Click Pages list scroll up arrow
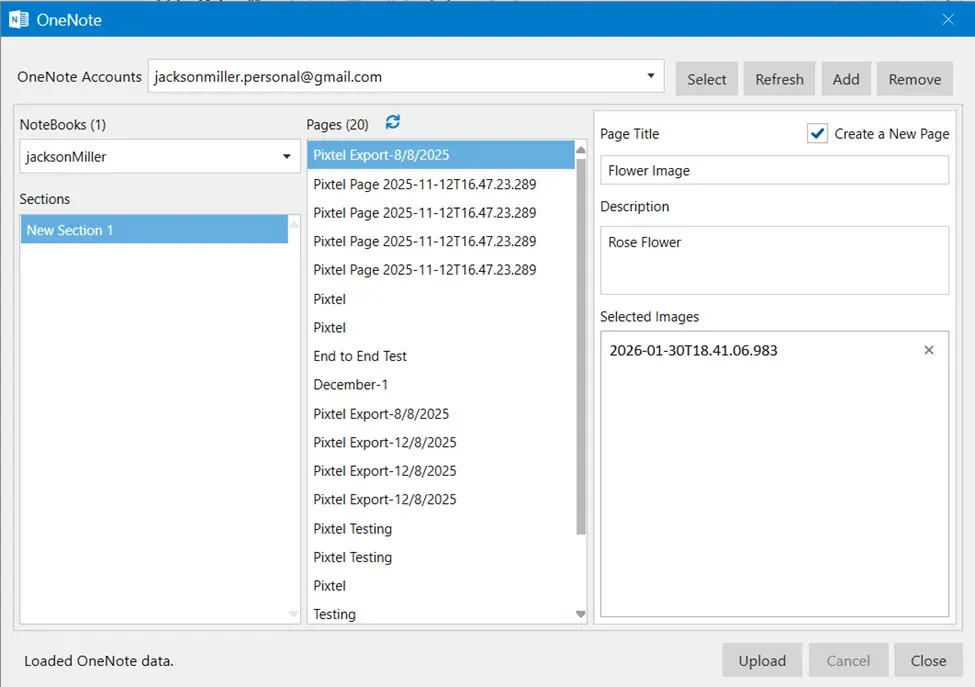 click(x=581, y=150)
